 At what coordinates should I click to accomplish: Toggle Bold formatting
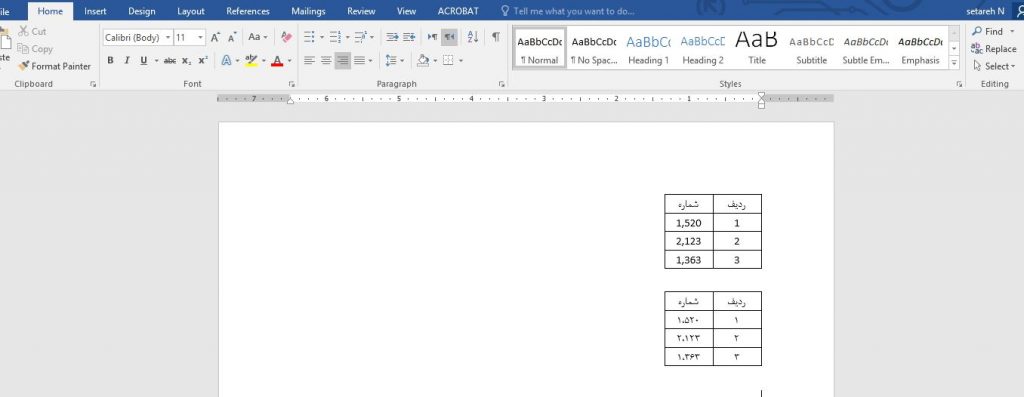pos(110,60)
